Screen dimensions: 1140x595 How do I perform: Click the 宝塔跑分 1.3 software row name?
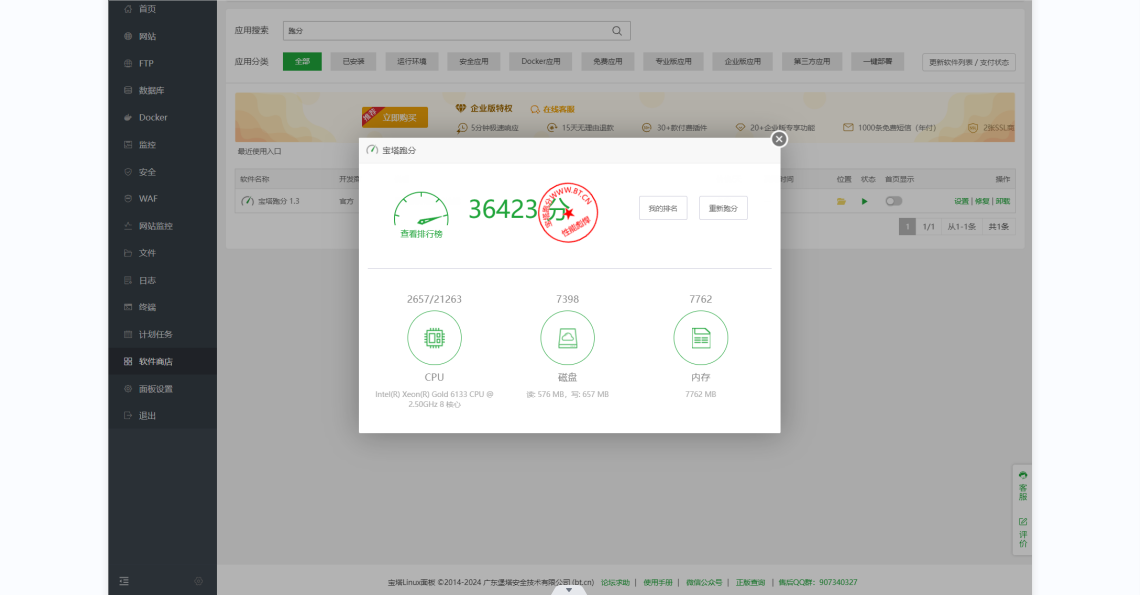point(278,201)
